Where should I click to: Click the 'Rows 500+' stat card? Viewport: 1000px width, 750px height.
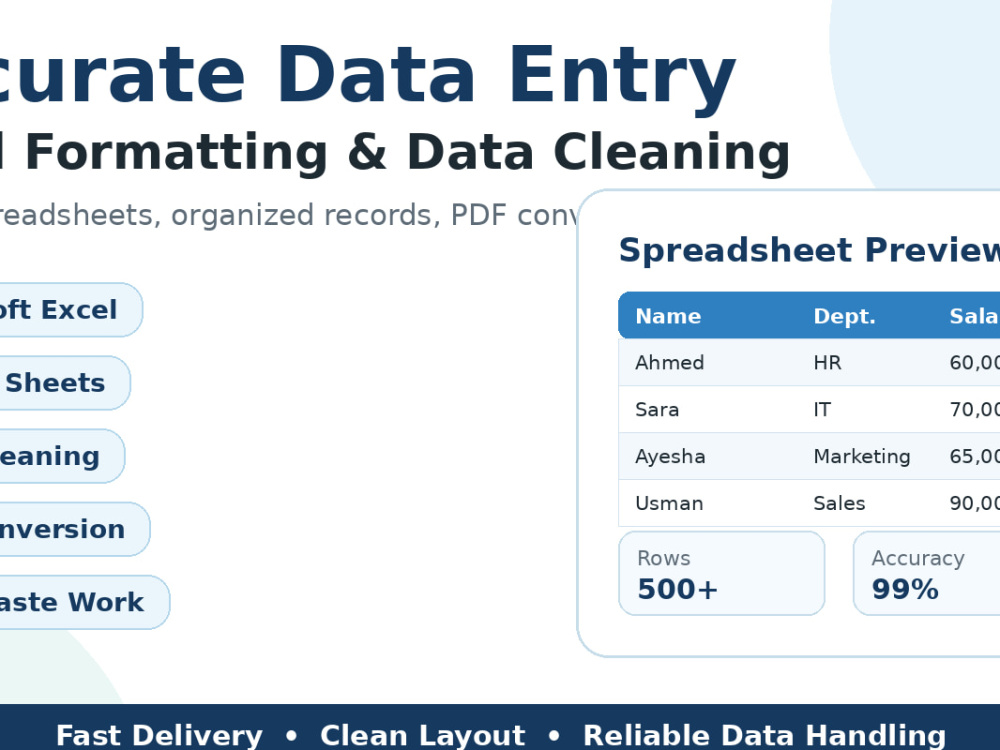(x=722, y=573)
